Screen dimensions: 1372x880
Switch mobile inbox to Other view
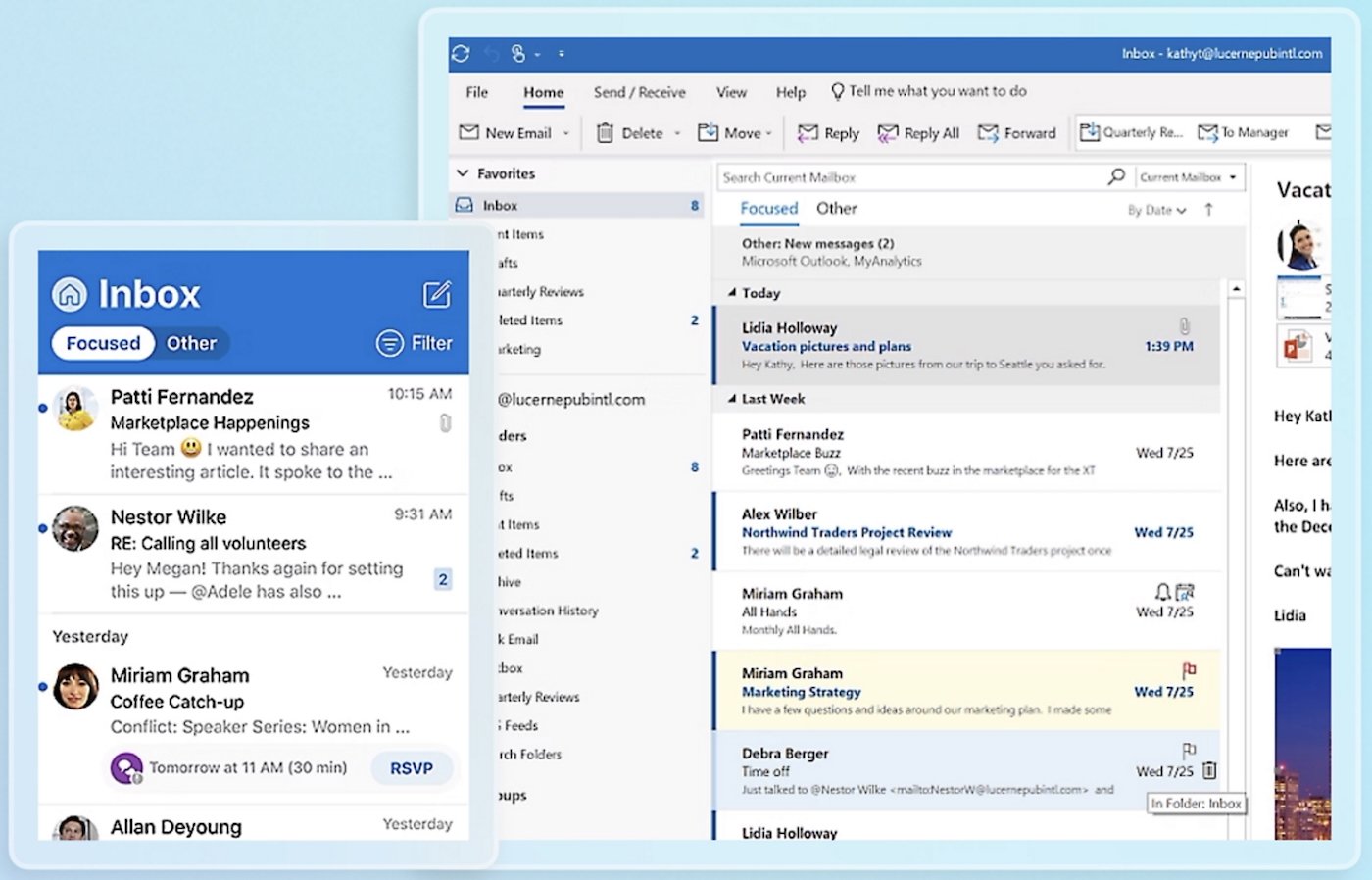coord(192,343)
